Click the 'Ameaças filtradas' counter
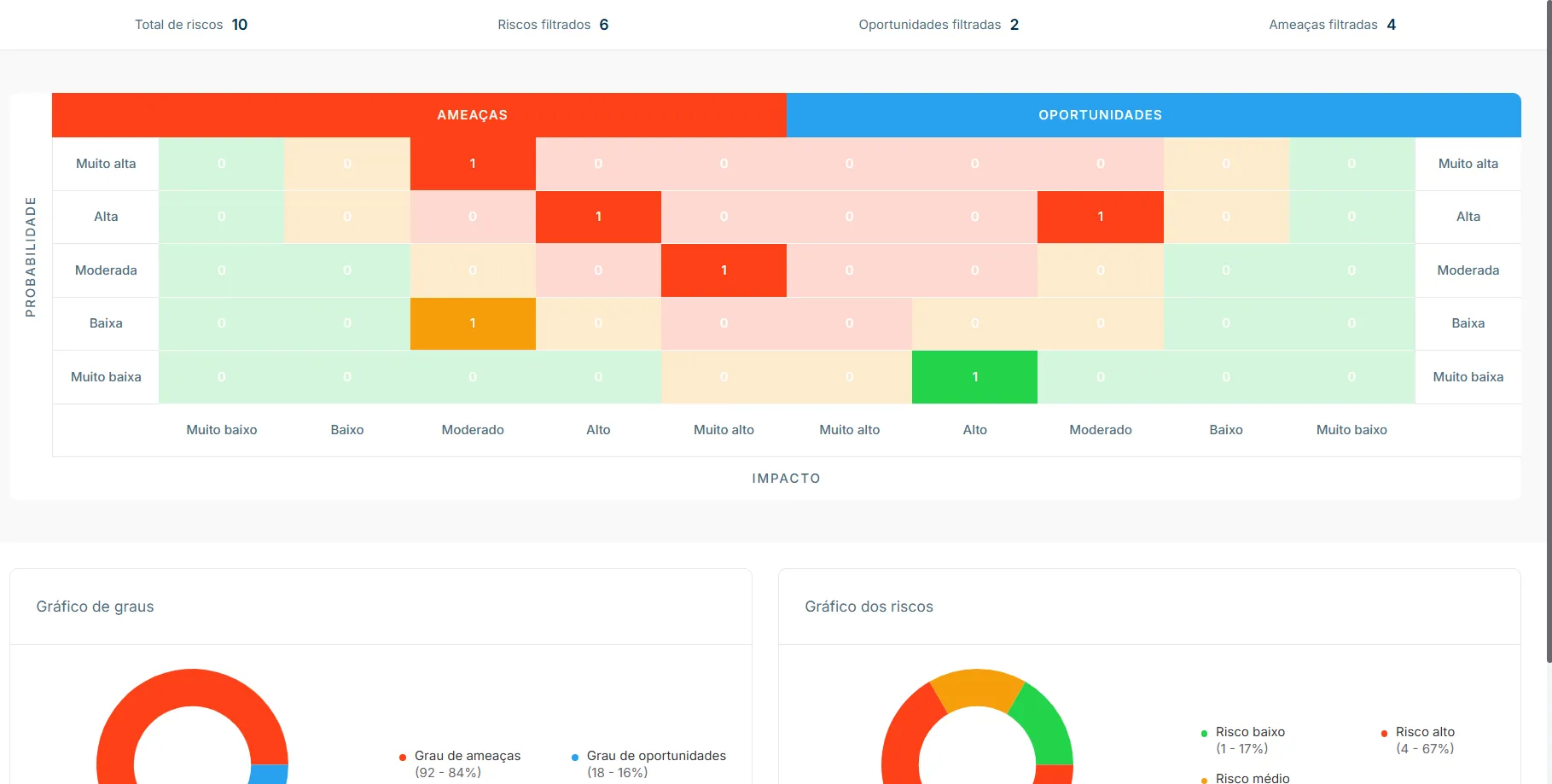The width and height of the screenshot is (1552, 784). point(1332,25)
